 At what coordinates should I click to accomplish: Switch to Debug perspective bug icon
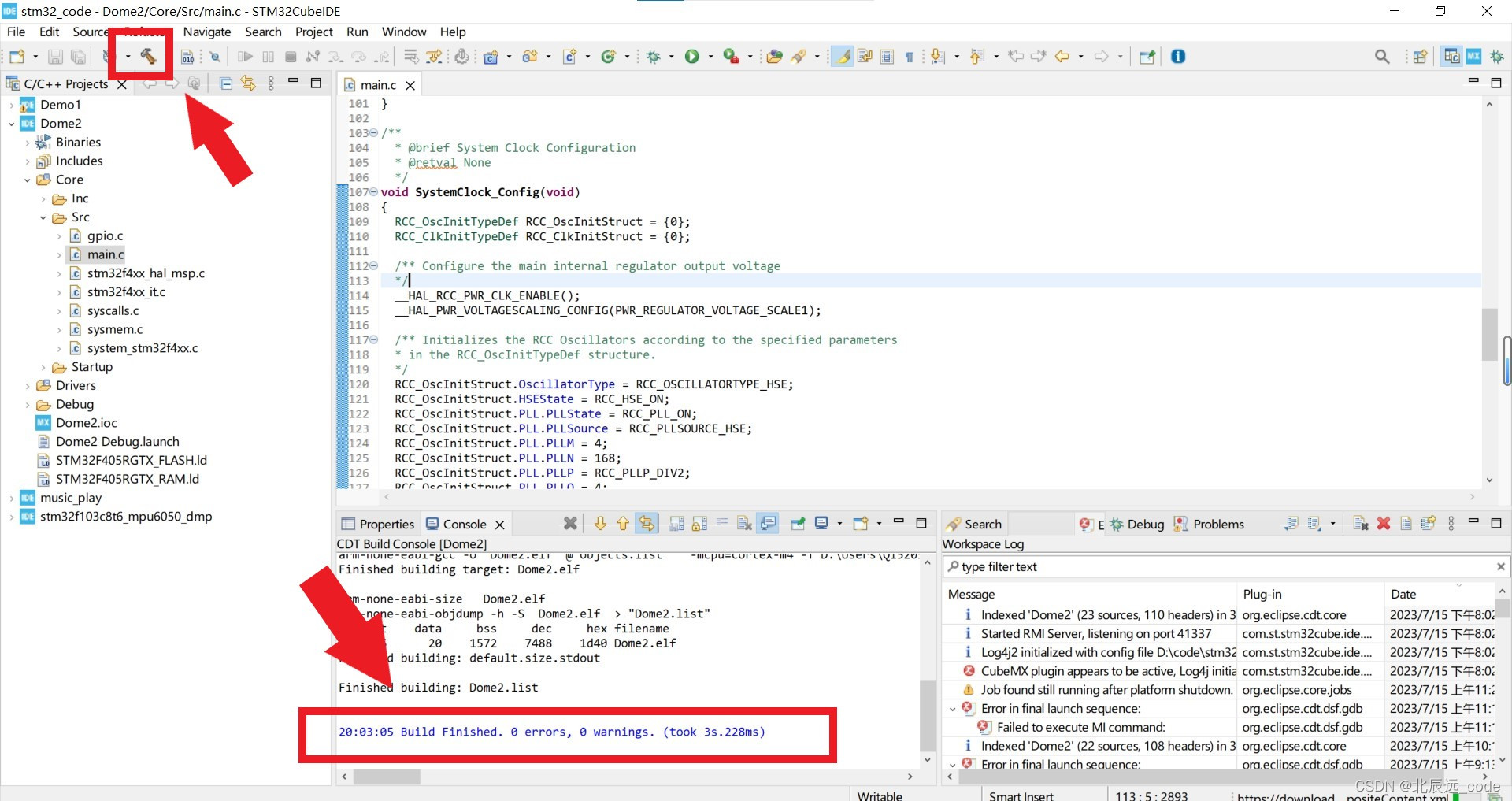pos(1496,57)
